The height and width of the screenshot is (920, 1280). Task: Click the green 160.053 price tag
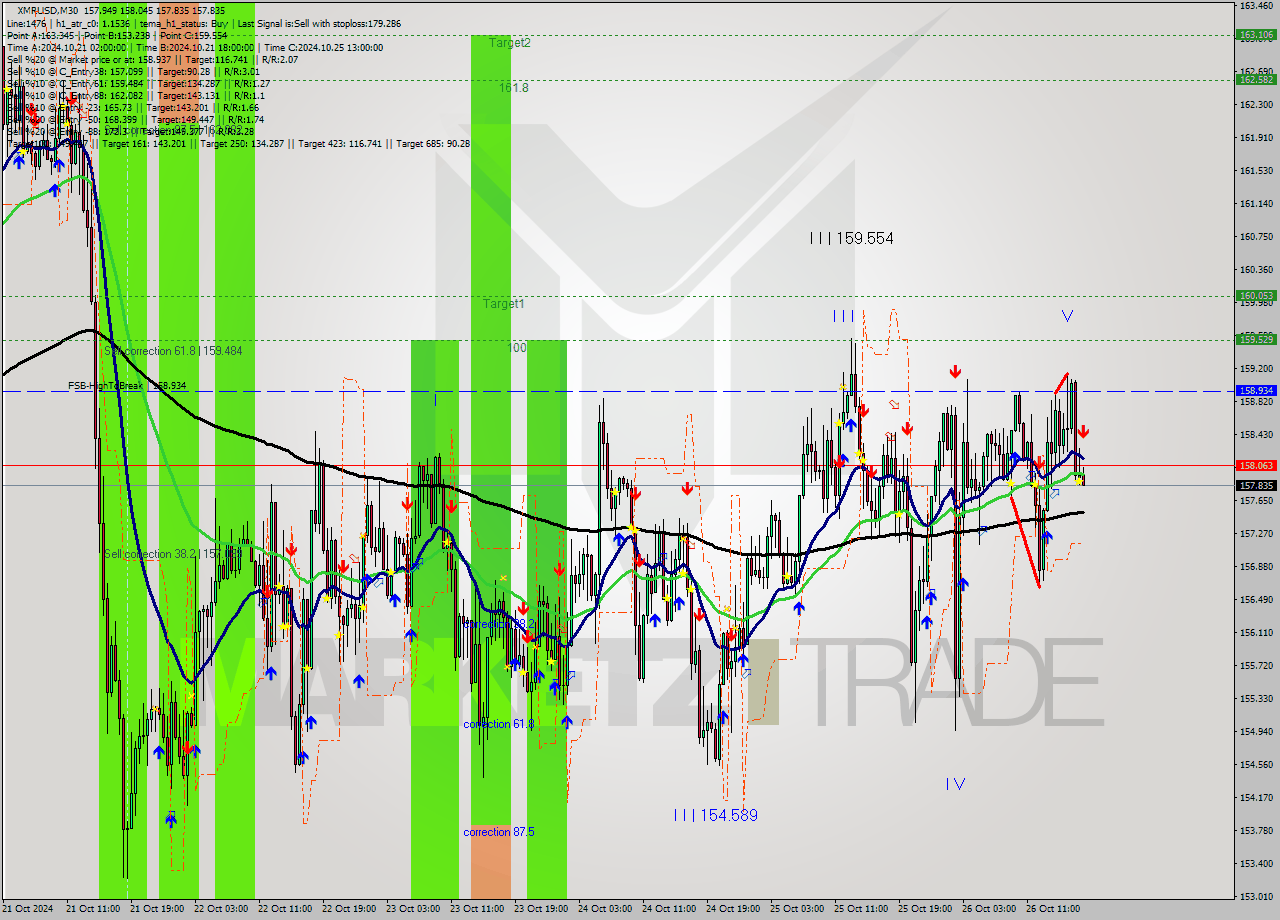tap(1256, 295)
